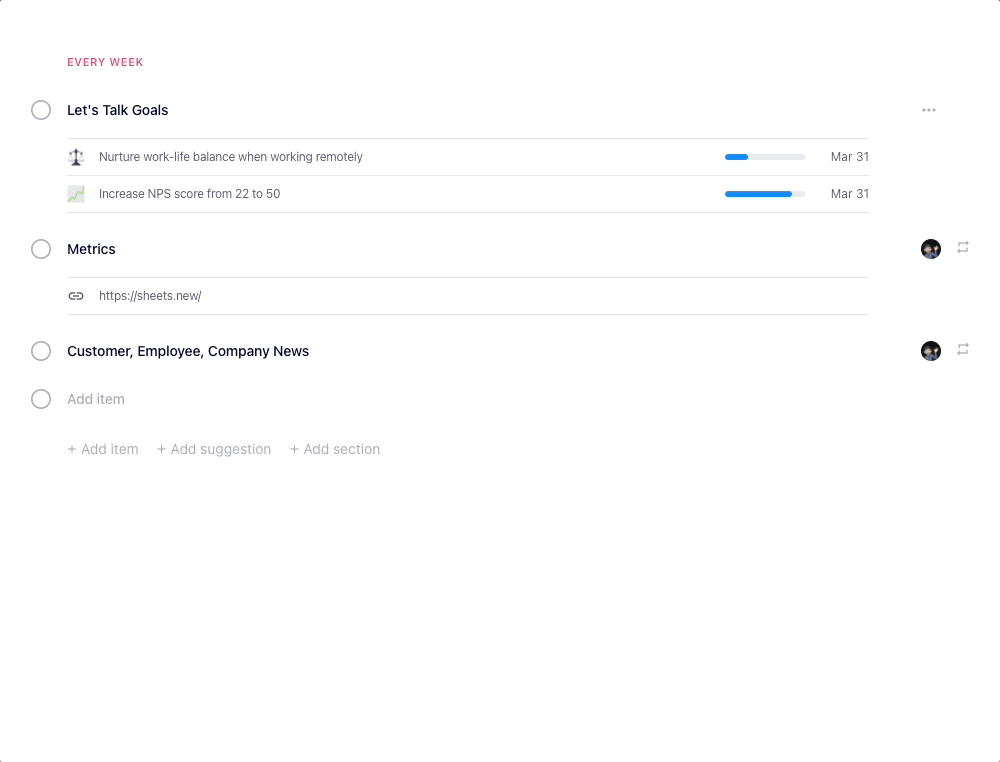Click the Mar 31 date on NPS score goal
Screen dimensions: 1000x762
point(849,194)
